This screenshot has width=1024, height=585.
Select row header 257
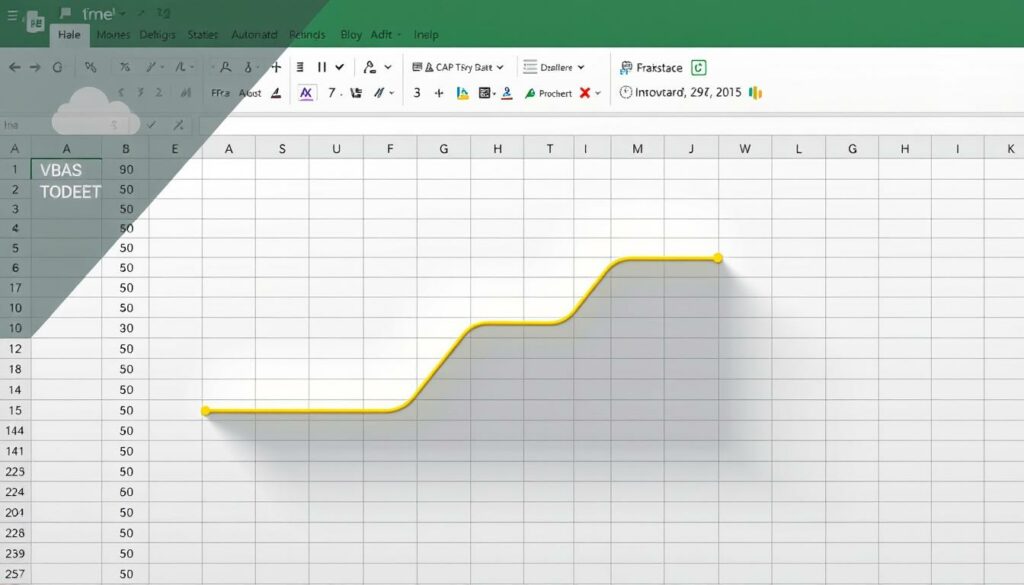click(x=15, y=574)
